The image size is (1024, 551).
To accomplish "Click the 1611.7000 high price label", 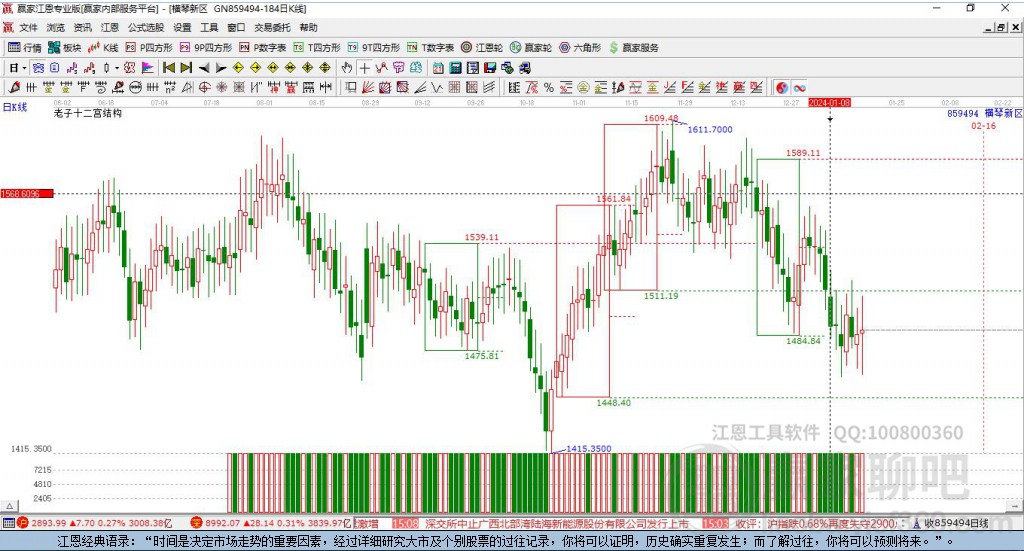I will (x=710, y=129).
